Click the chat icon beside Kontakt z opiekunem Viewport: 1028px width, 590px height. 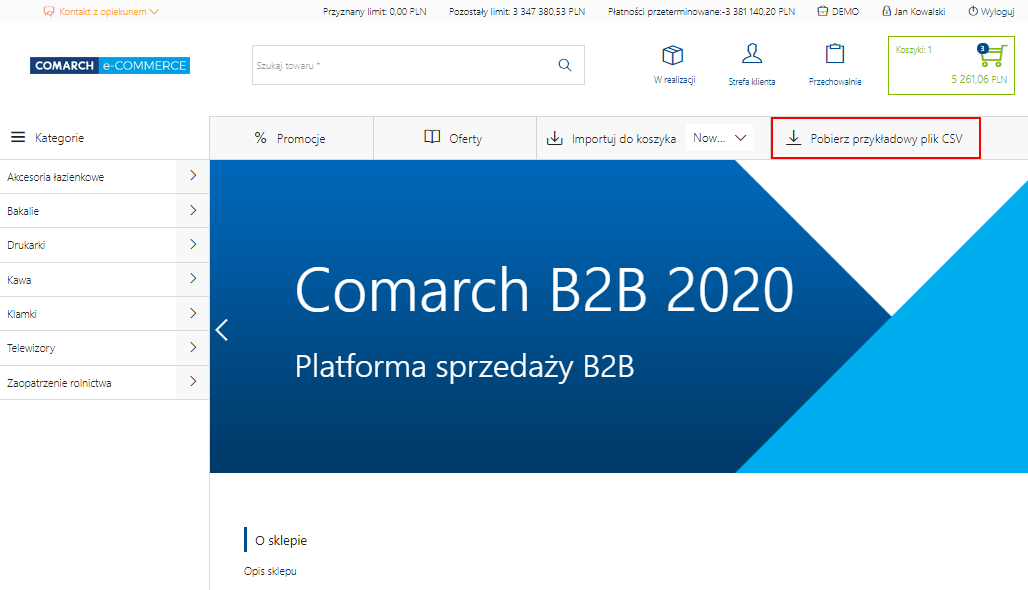tap(49, 11)
